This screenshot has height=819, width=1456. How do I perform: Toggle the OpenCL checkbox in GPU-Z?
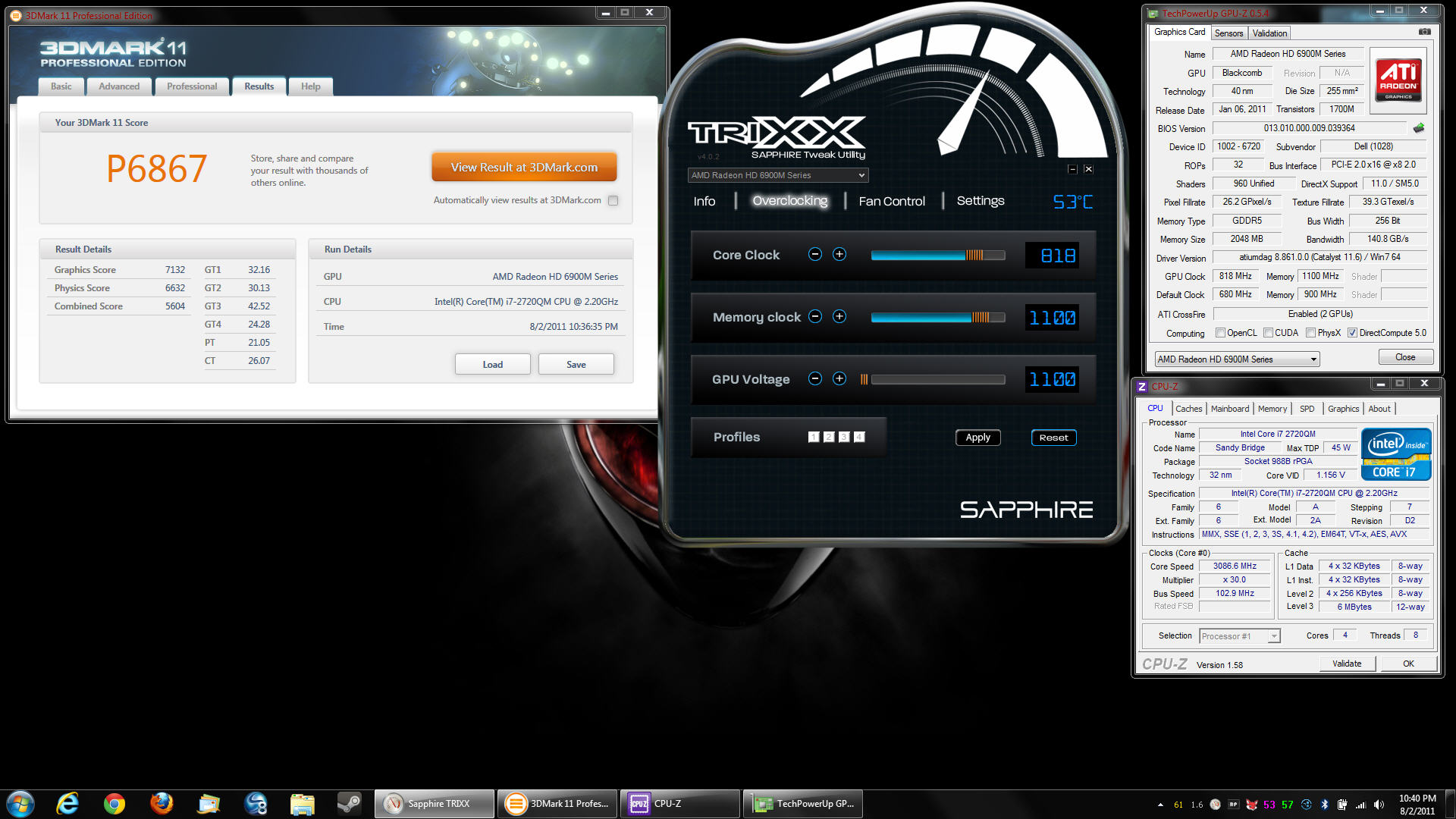point(1220,333)
